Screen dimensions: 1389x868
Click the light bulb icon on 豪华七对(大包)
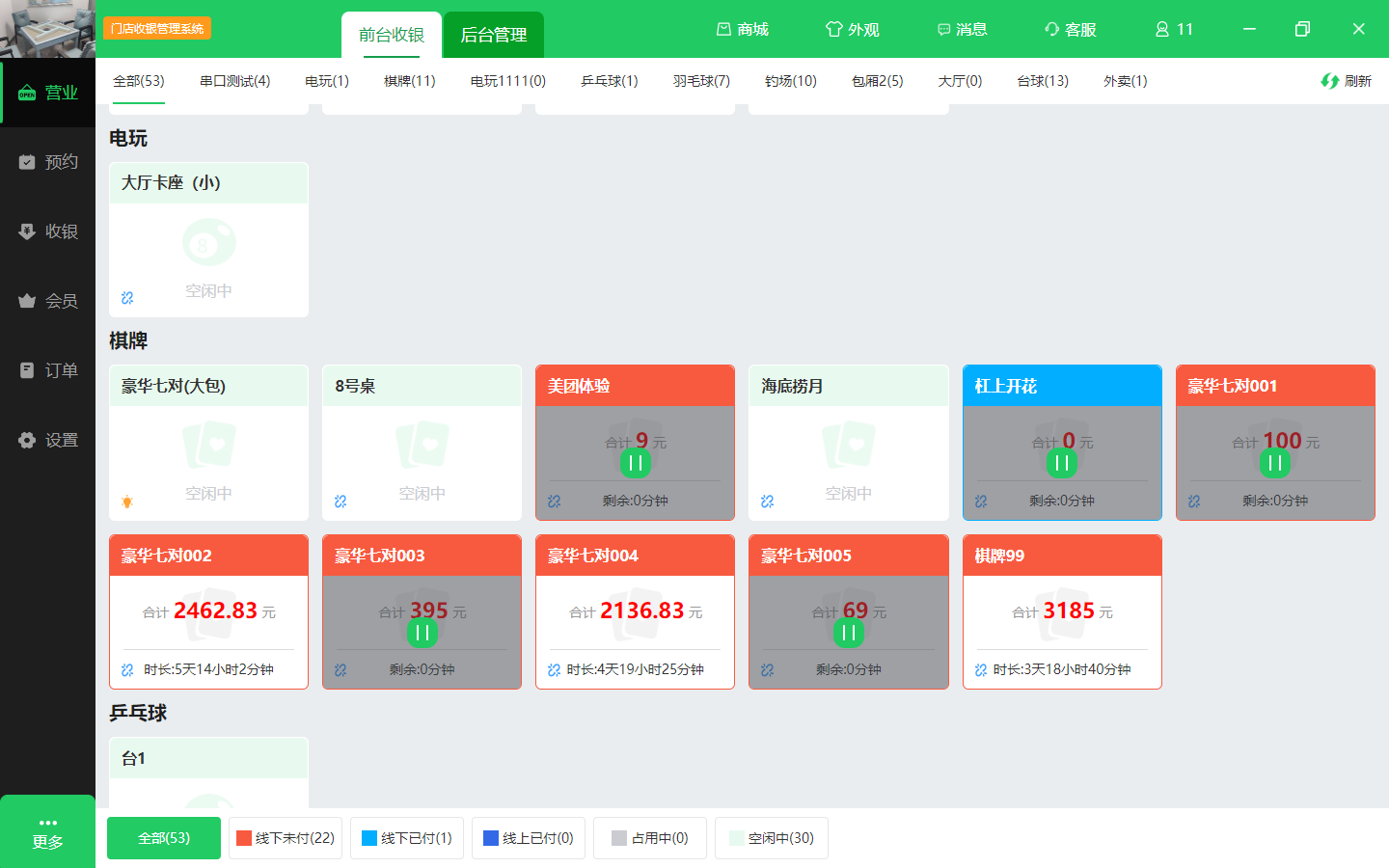[x=127, y=502]
